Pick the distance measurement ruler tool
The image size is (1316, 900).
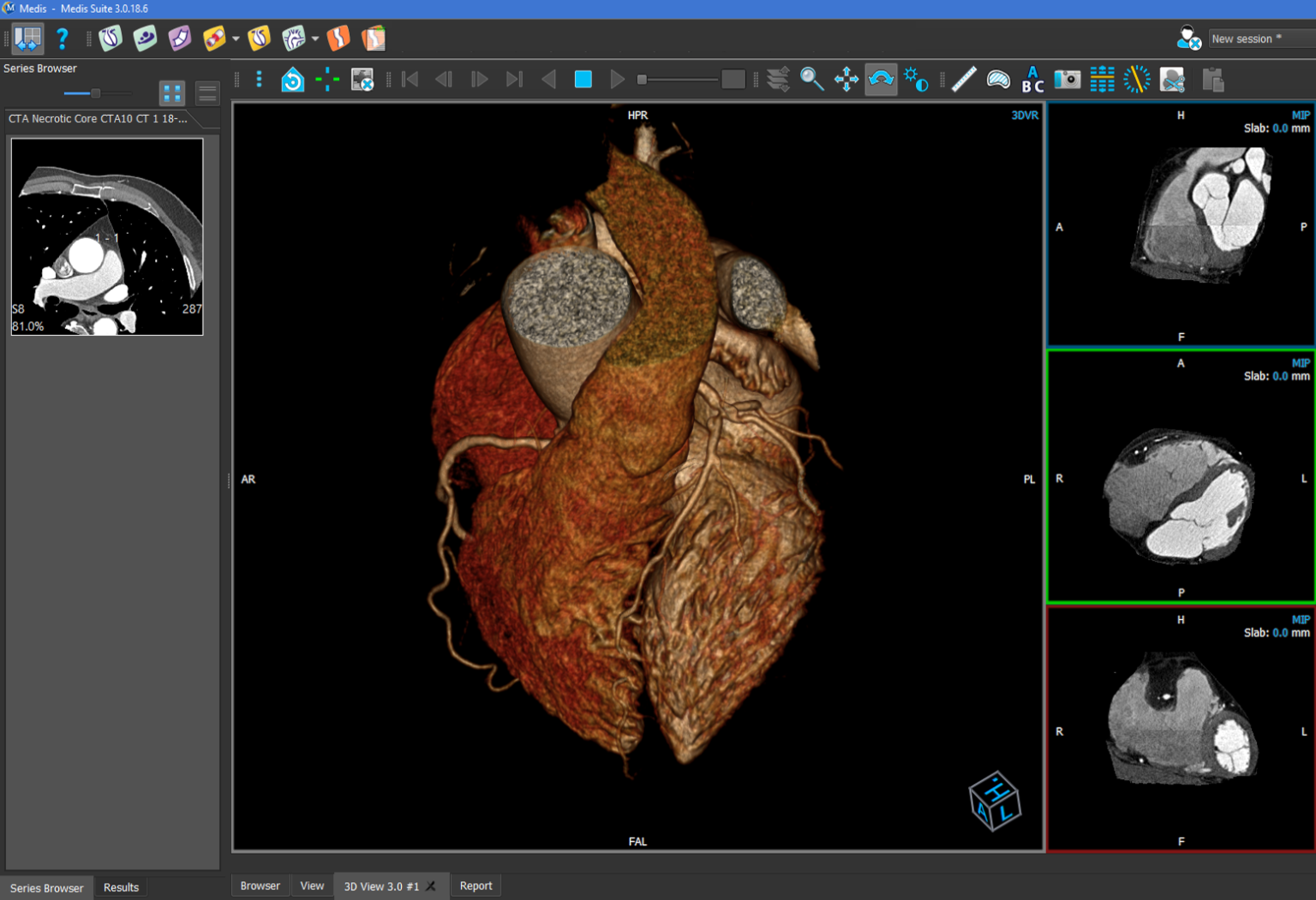tap(963, 80)
